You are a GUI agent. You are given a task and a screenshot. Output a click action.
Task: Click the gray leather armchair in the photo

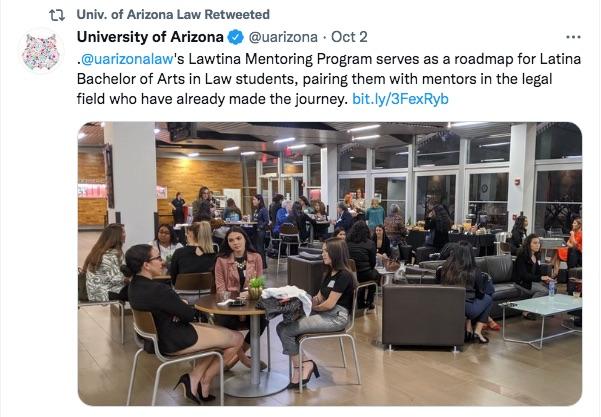[424, 314]
